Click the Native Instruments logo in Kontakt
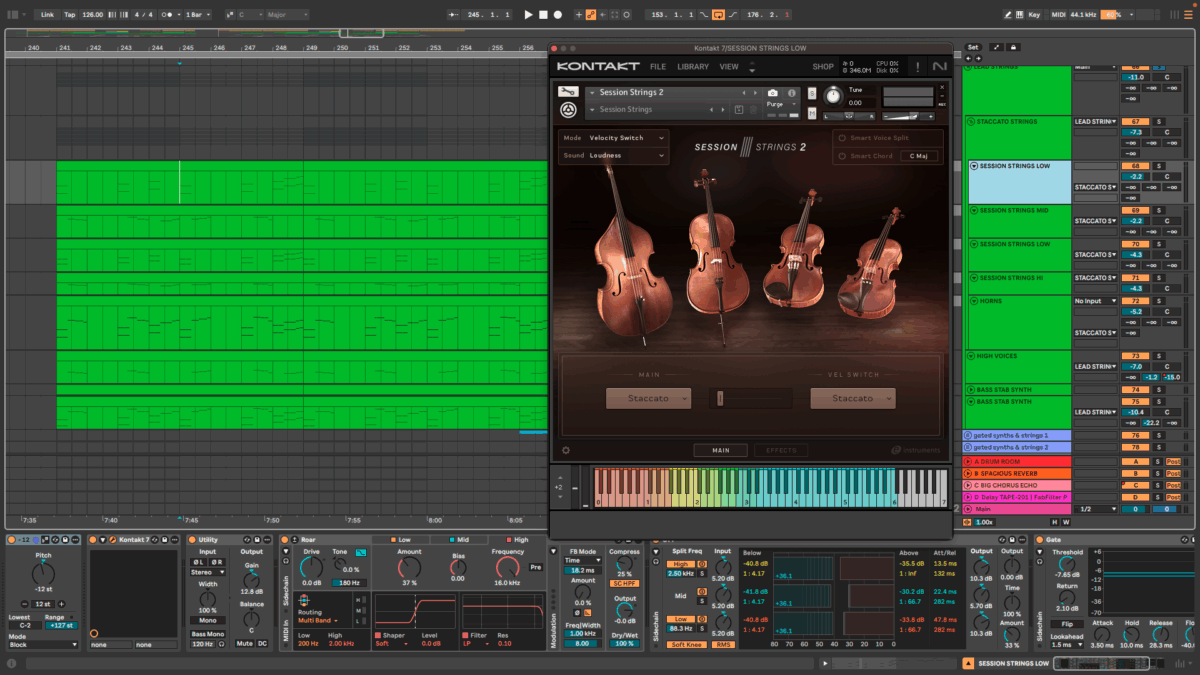The width and height of the screenshot is (1200, 675). click(x=939, y=66)
